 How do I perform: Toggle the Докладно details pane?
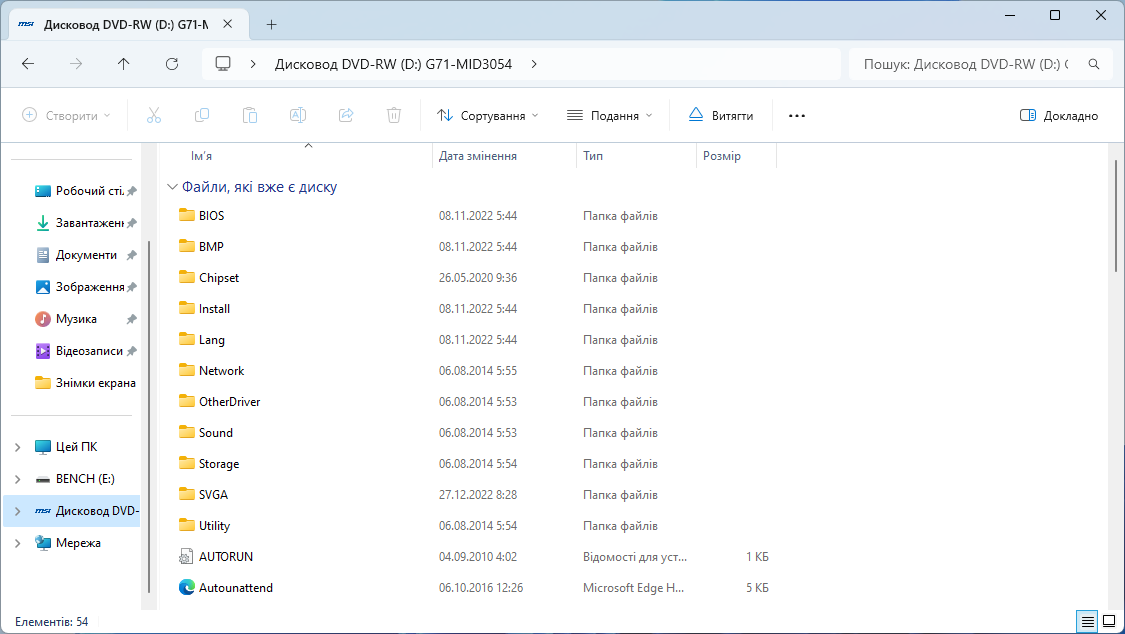pos(1059,115)
